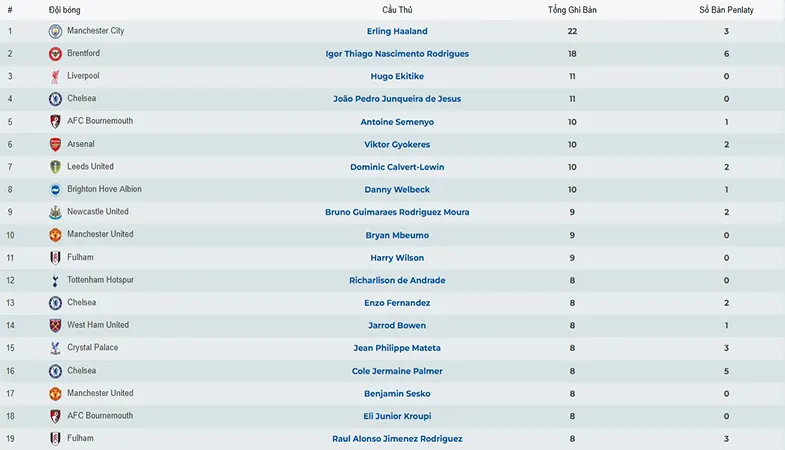Open Richarlison de Andrade player link
The height and width of the screenshot is (450, 785).
(x=397, y=280)
